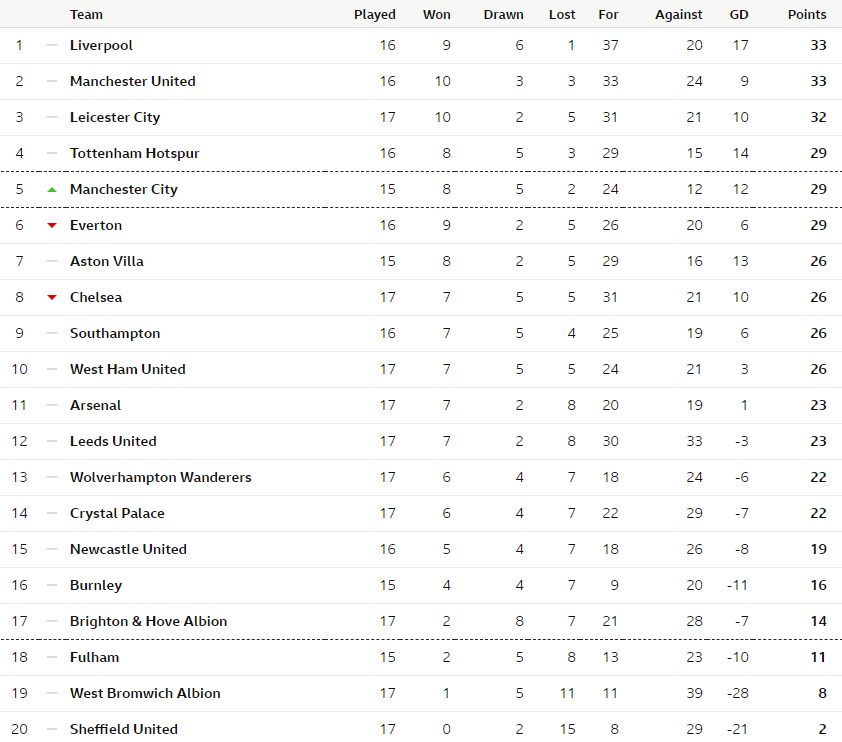Select Brighton & Hove Albion team name
Viewport: 842px width, 742px height.
tap(148, 621)
